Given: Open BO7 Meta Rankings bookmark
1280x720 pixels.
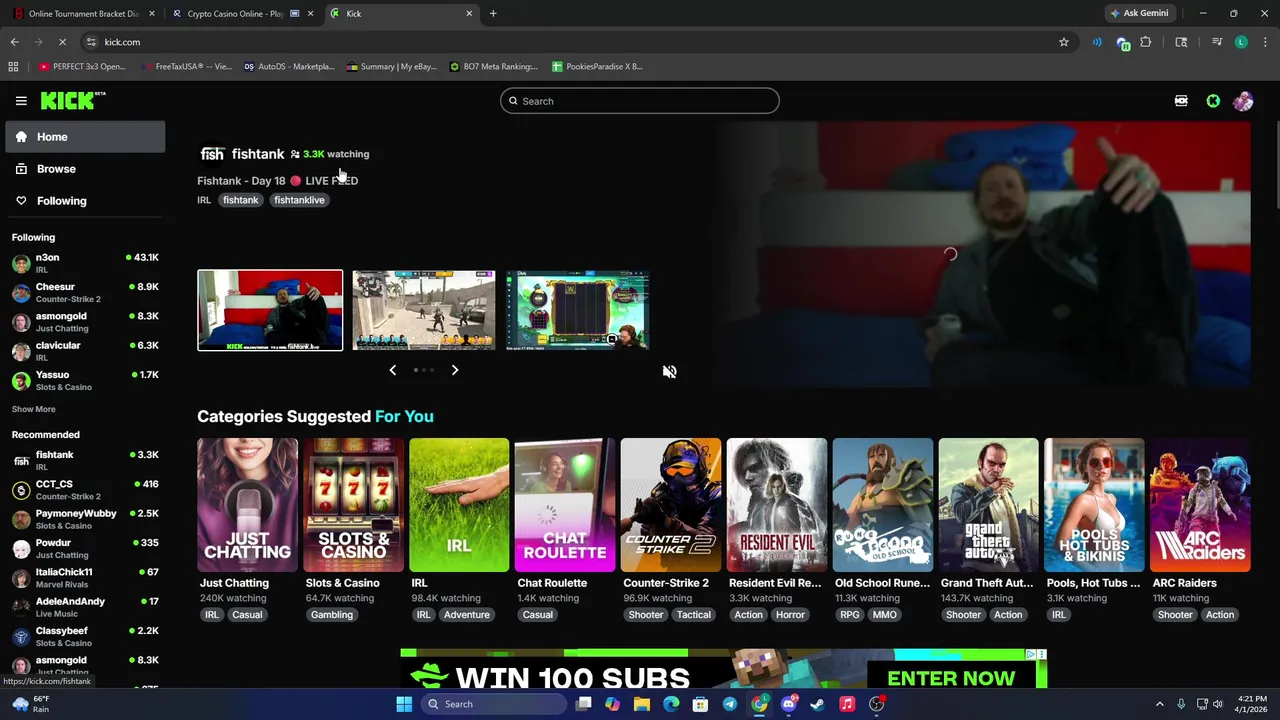Looking at the screenshot, I should tap(494, 67).
